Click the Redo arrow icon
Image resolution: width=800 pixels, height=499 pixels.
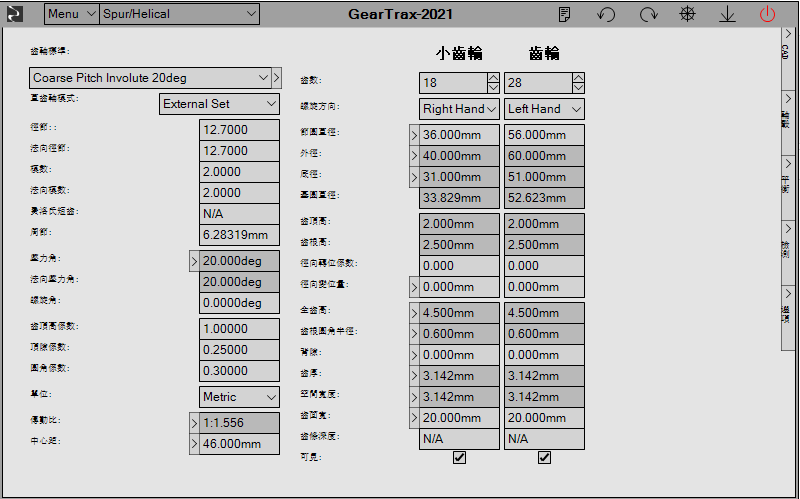click(x=648, y=14)
